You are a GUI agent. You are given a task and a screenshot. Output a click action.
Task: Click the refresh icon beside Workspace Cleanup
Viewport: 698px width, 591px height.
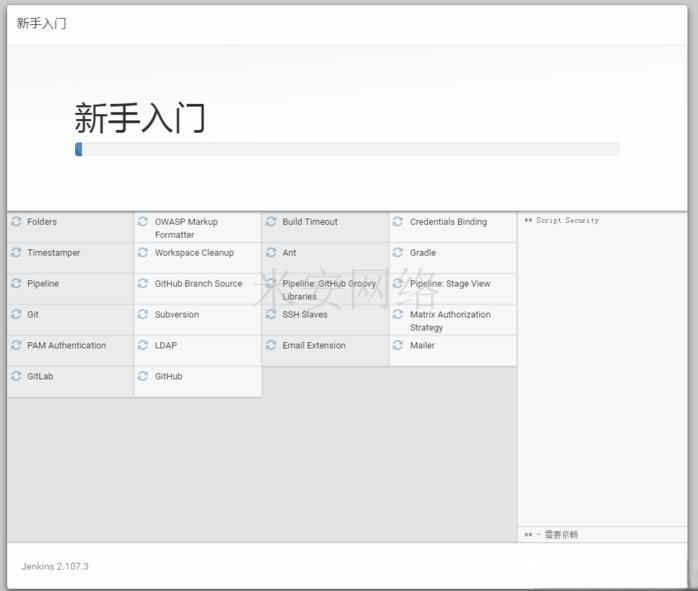143,252
